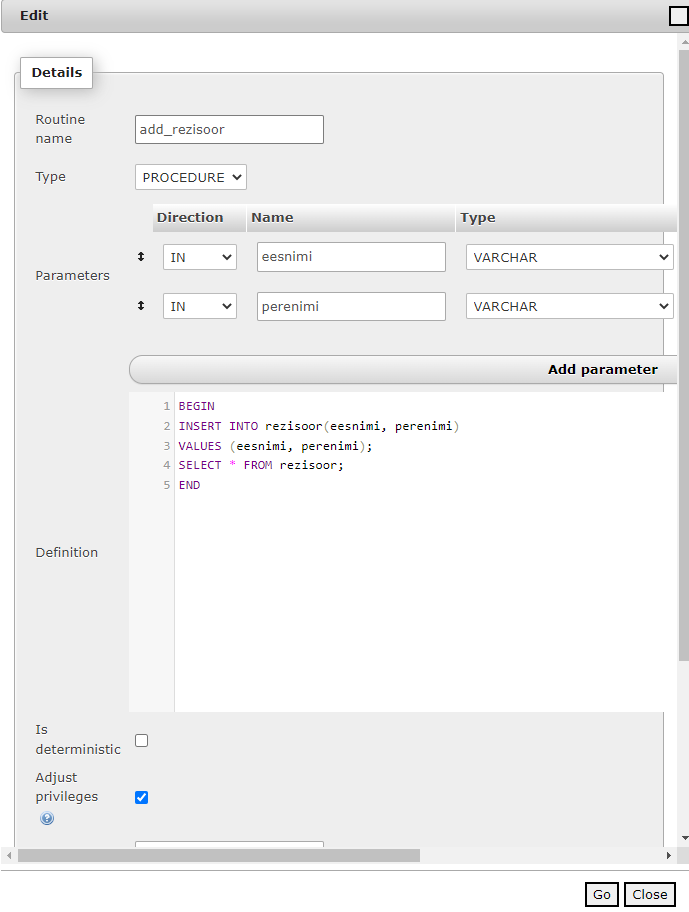The height and width of the screenshot is (912, 689).
Task: Enable the Is deterministic checkbox
Action: coord(141,740)
